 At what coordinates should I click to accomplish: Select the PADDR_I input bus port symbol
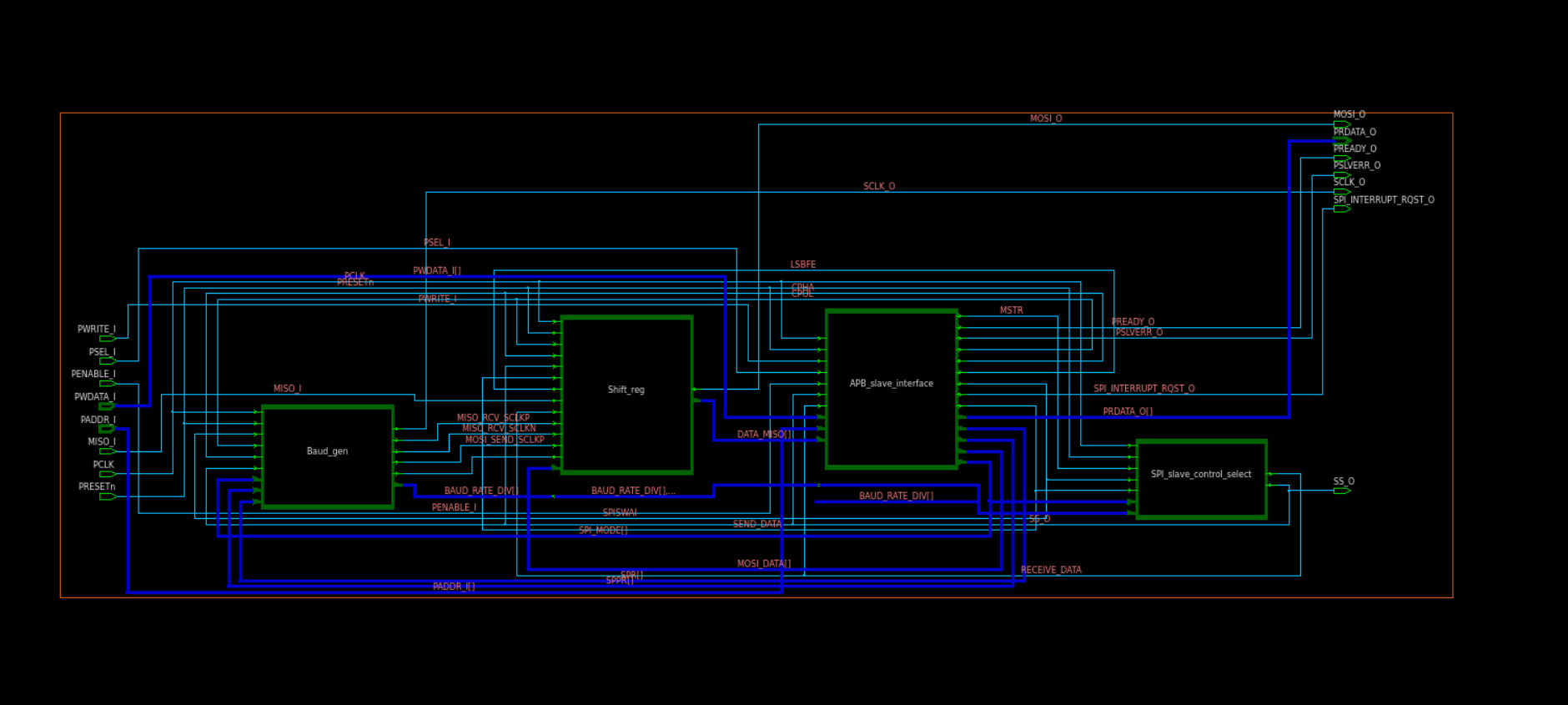[x=108, y=429]
